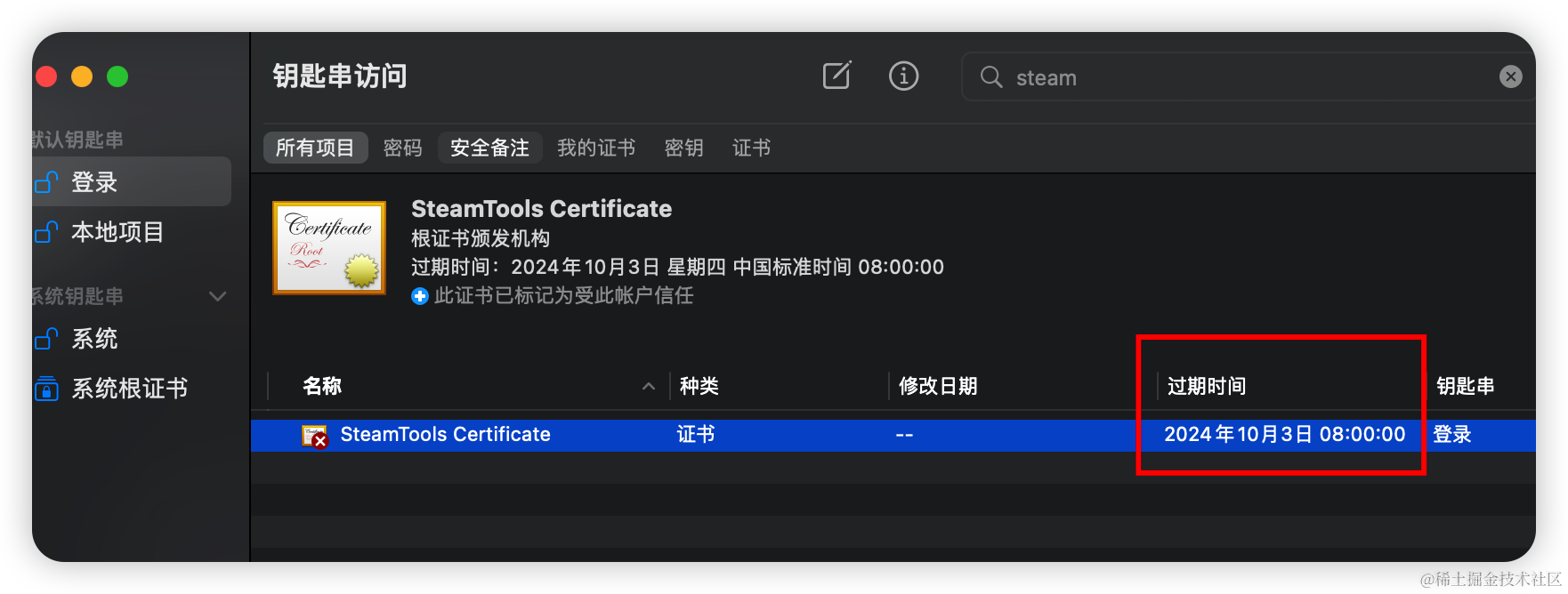
Task: Click the certificate icon in SteamTools row
Action: 315,436
